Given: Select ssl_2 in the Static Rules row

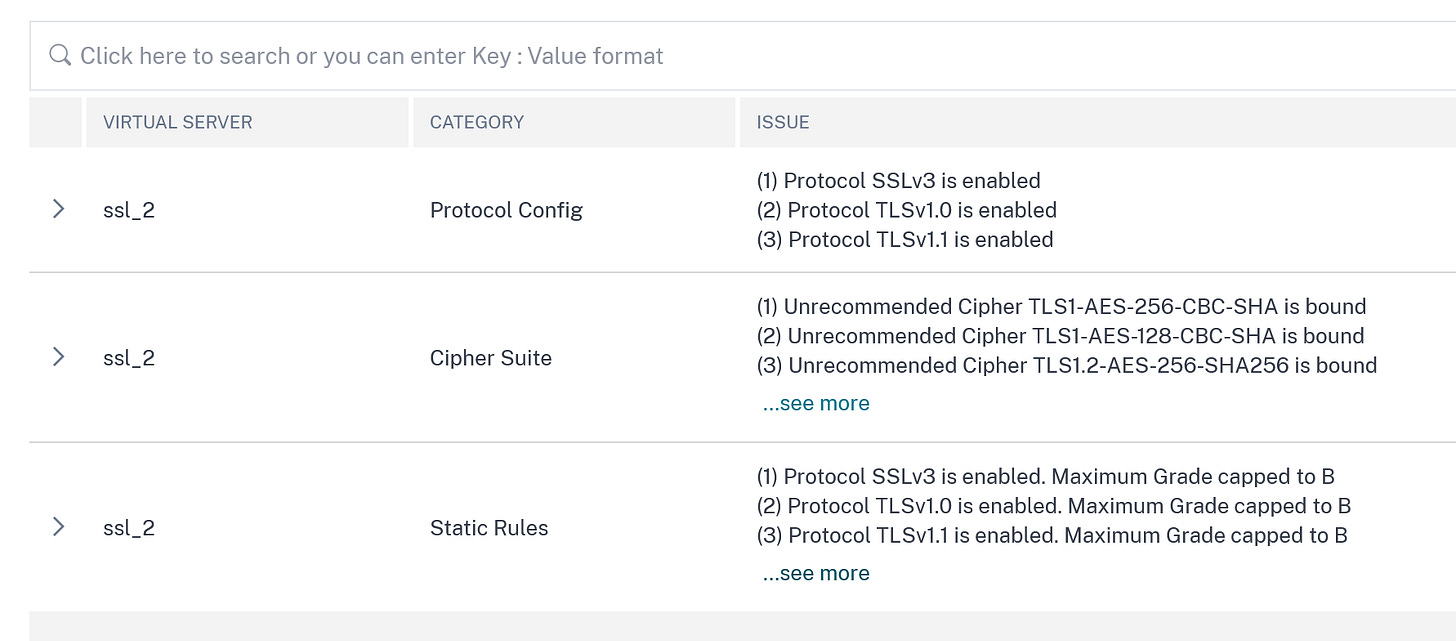Looking at the screenshot, I should coord(129,528).
